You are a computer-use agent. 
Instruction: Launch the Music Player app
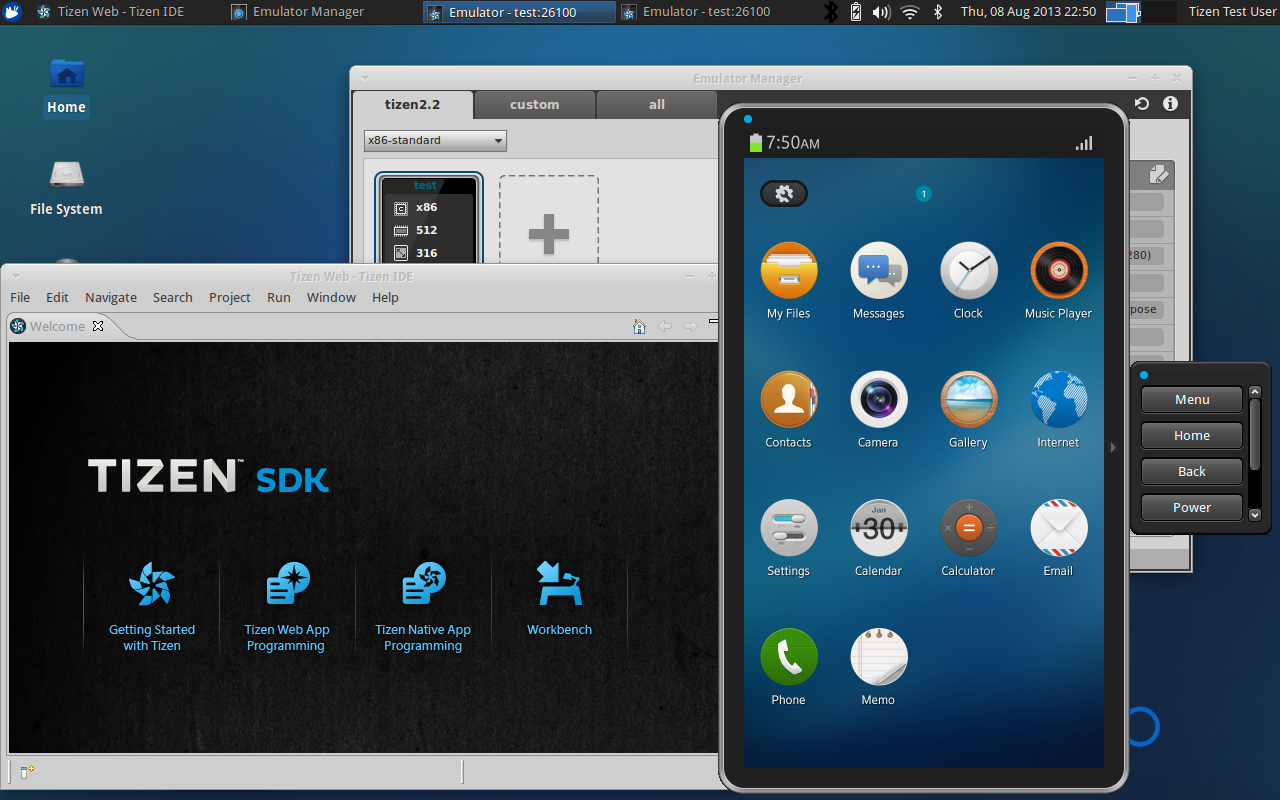tap(1059, 271)
